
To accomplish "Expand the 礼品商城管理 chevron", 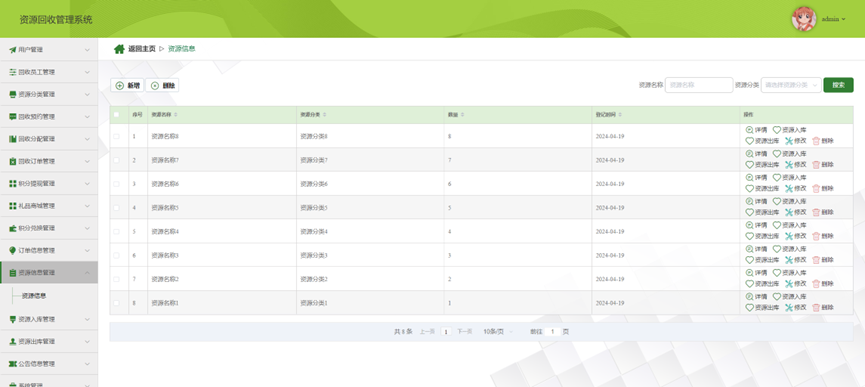I will (87, 206).
